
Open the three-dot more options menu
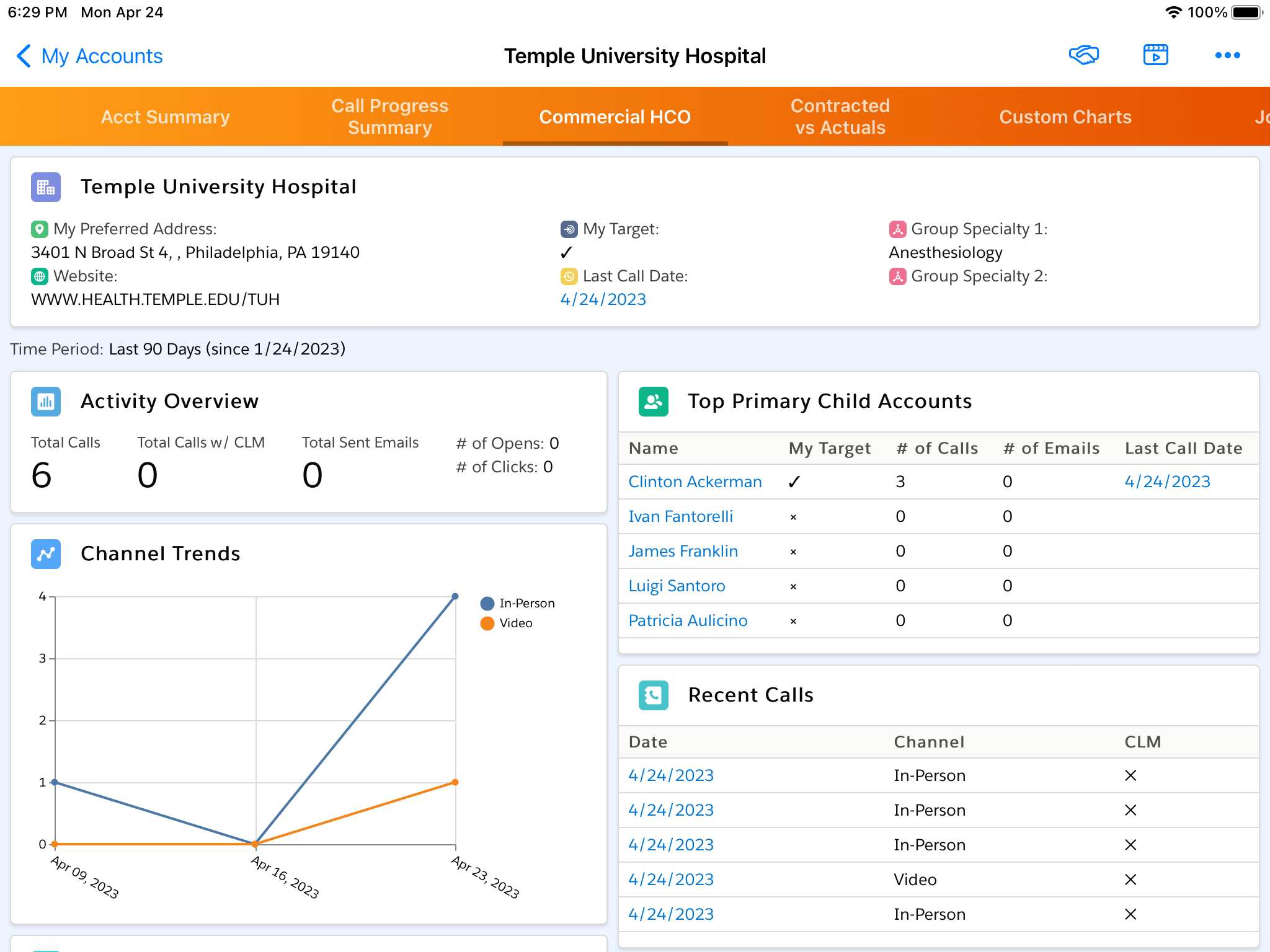click(x=1227, y=56)
